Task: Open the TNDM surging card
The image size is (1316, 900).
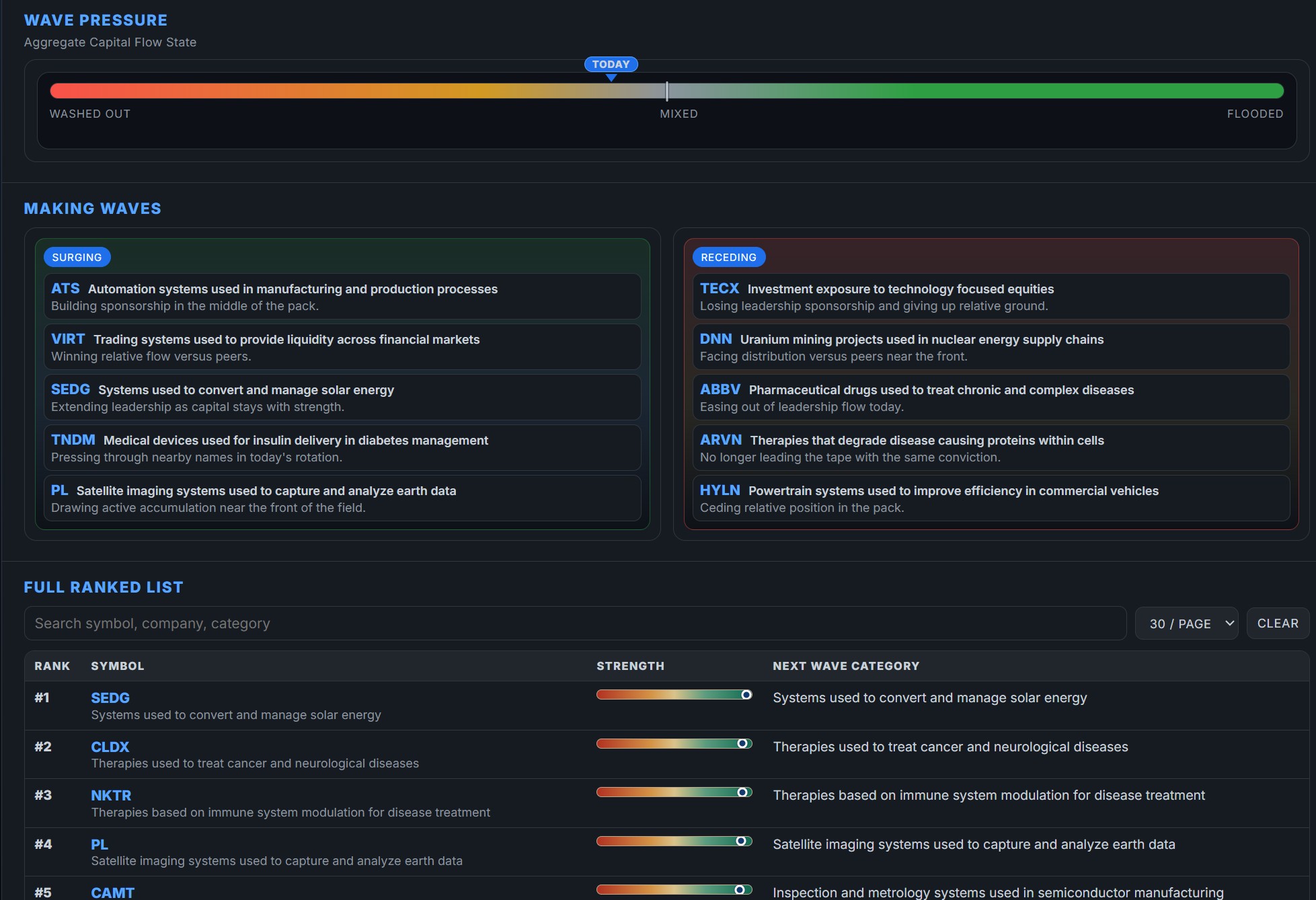Action: 342,448
